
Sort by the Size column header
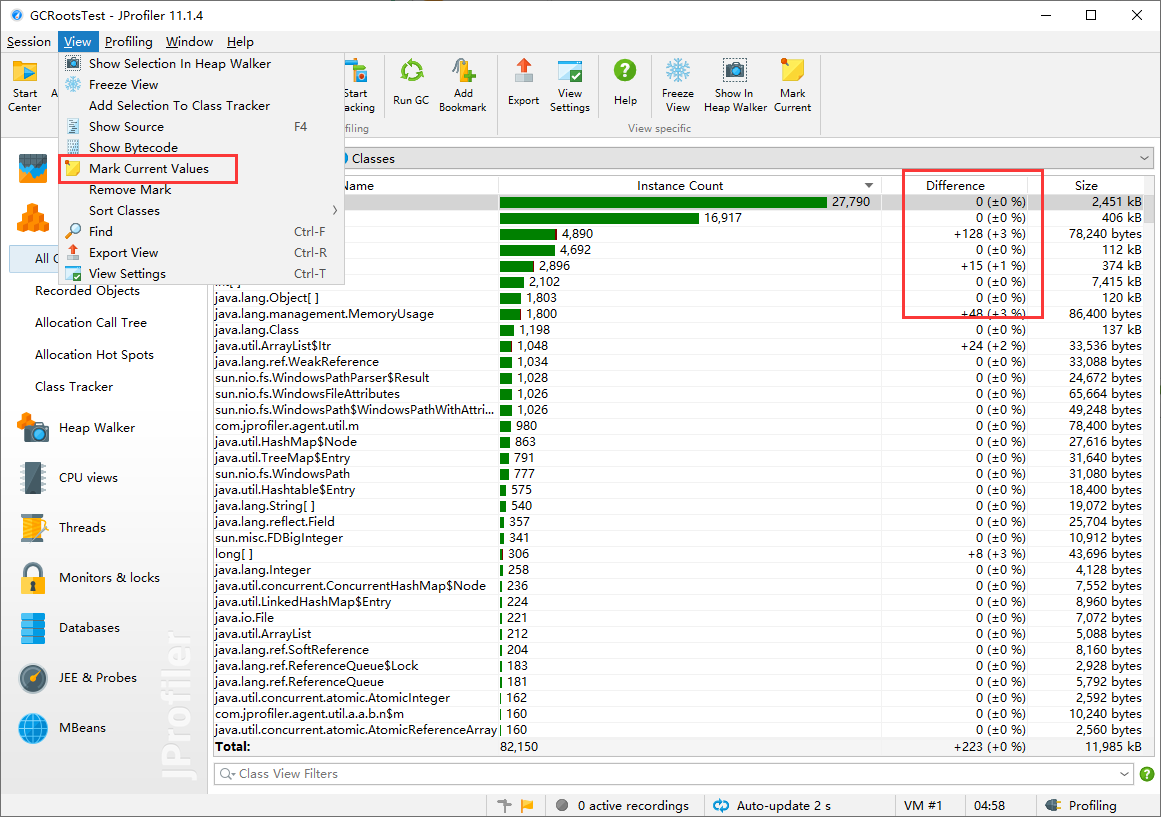(1086, 185)
